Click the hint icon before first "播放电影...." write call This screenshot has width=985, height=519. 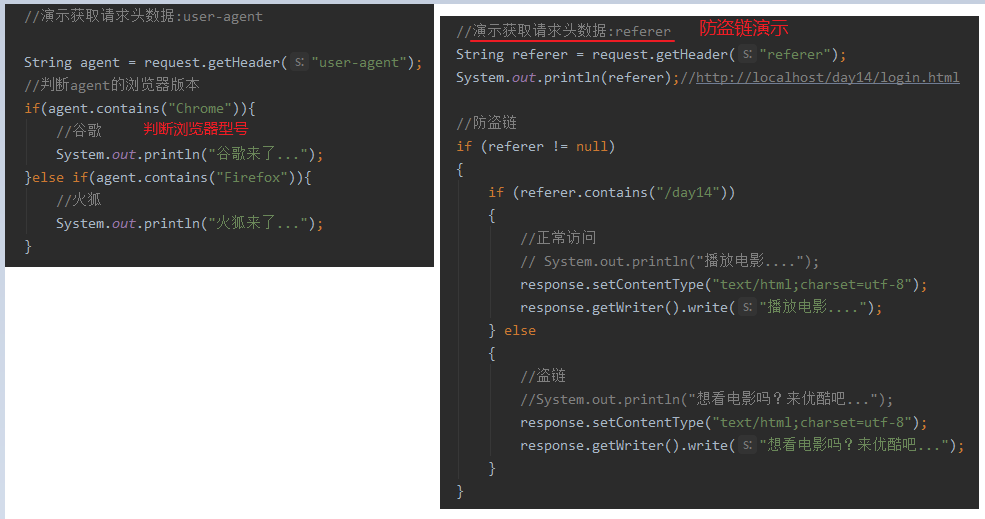(x=747, y=307)
